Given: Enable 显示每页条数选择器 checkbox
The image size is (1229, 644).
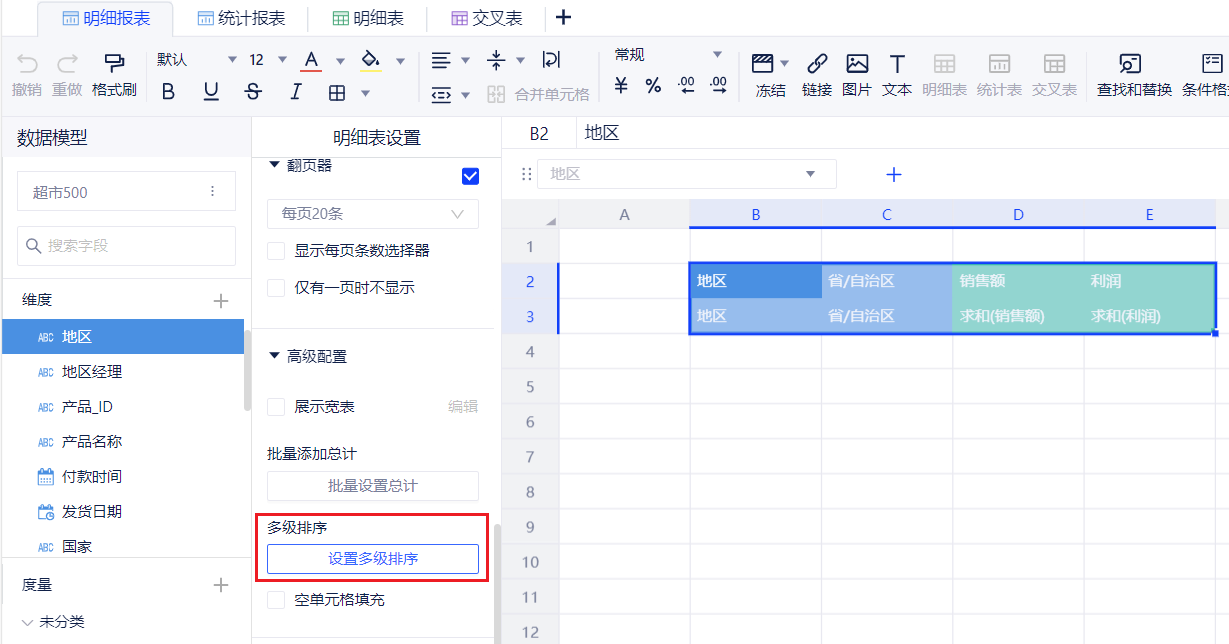Looking at the screenshot, I should [x=277, y=251].
